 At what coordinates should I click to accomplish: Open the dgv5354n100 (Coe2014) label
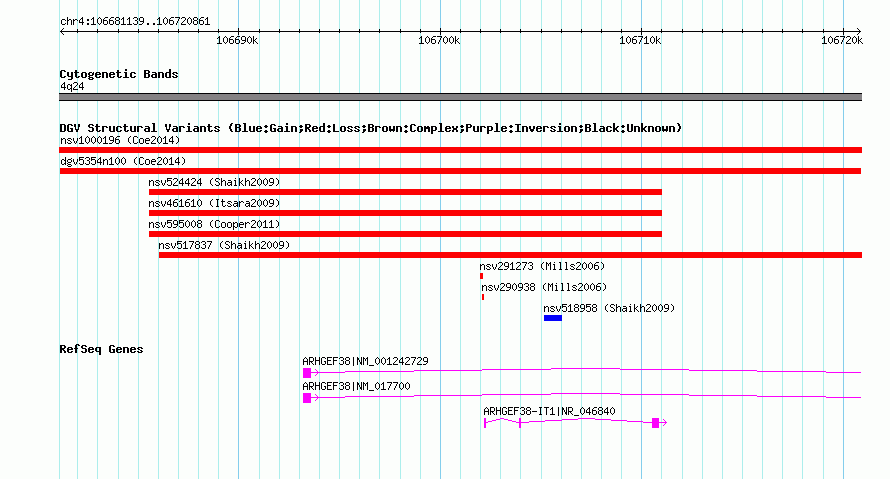click(x=123, y=161)
